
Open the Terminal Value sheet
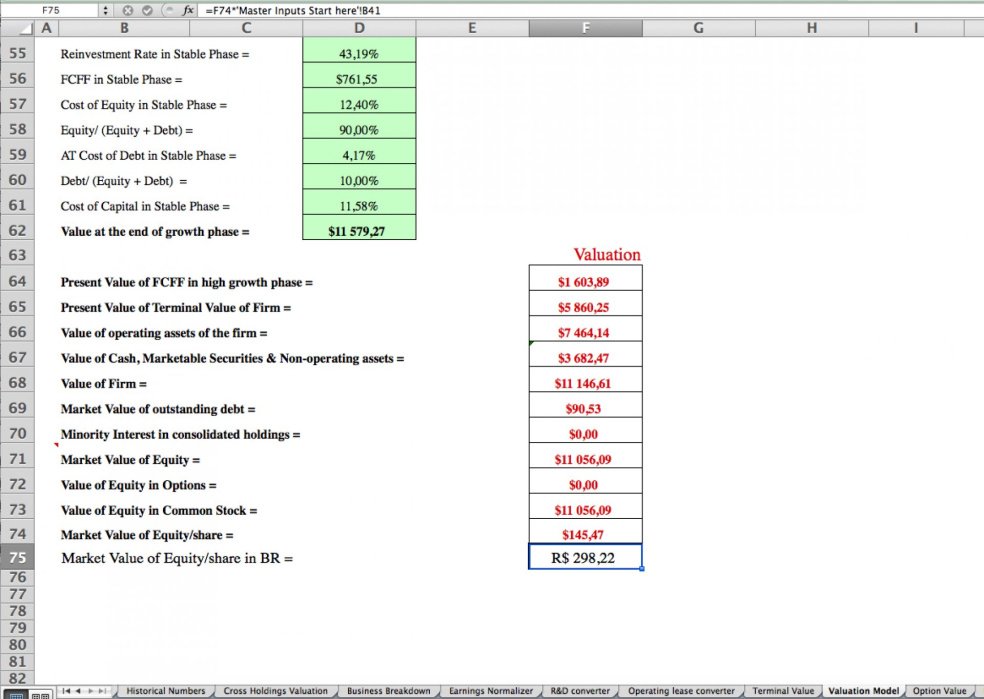click(786, 690)
